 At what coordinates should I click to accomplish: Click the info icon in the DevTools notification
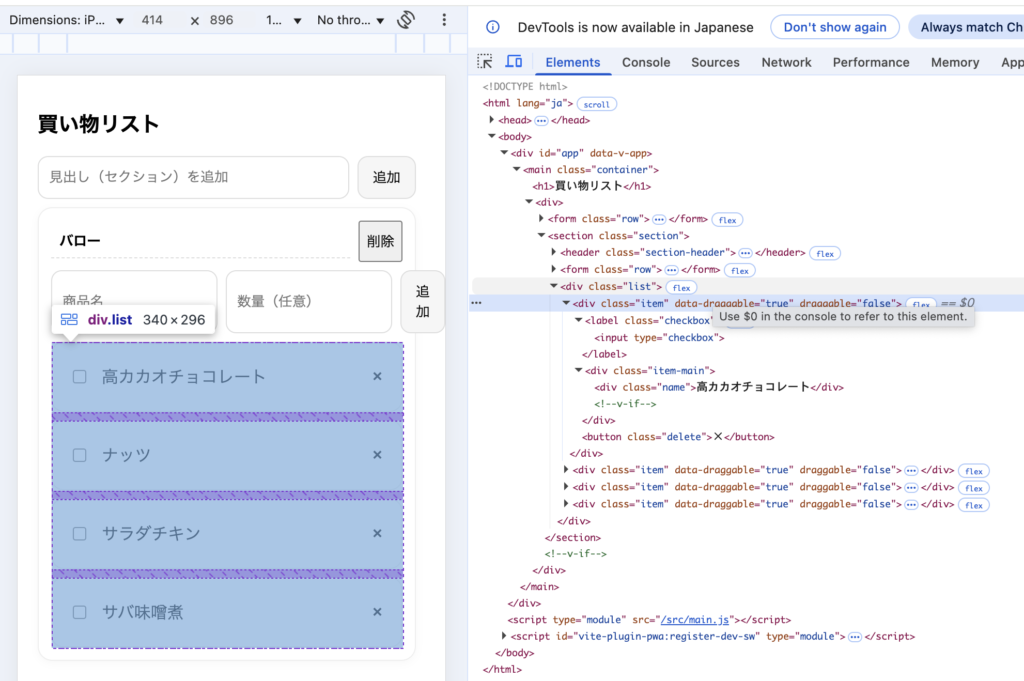pyautogui.click(x=493, y=27)
